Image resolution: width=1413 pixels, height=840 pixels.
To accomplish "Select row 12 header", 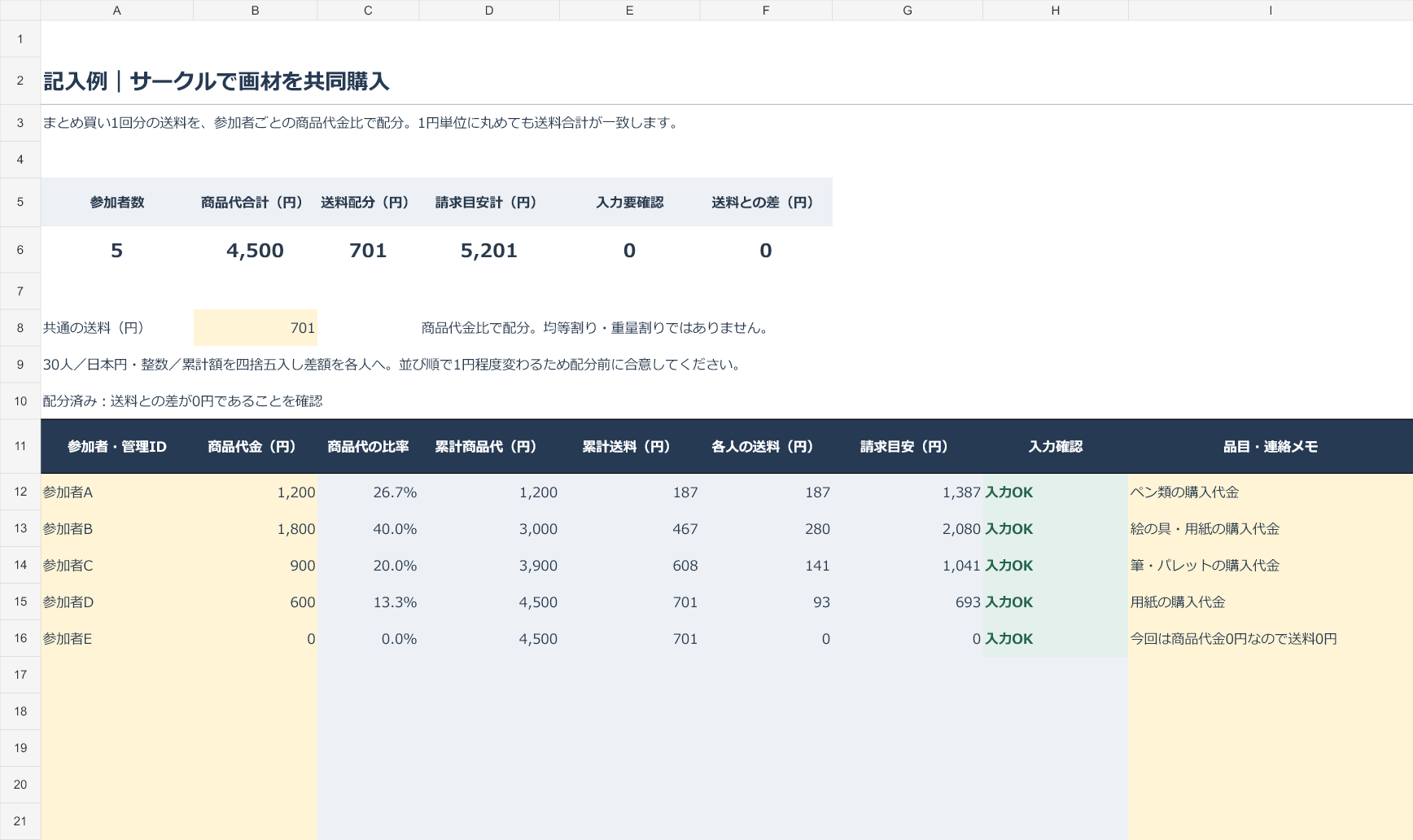I will (x=20, y=492).
